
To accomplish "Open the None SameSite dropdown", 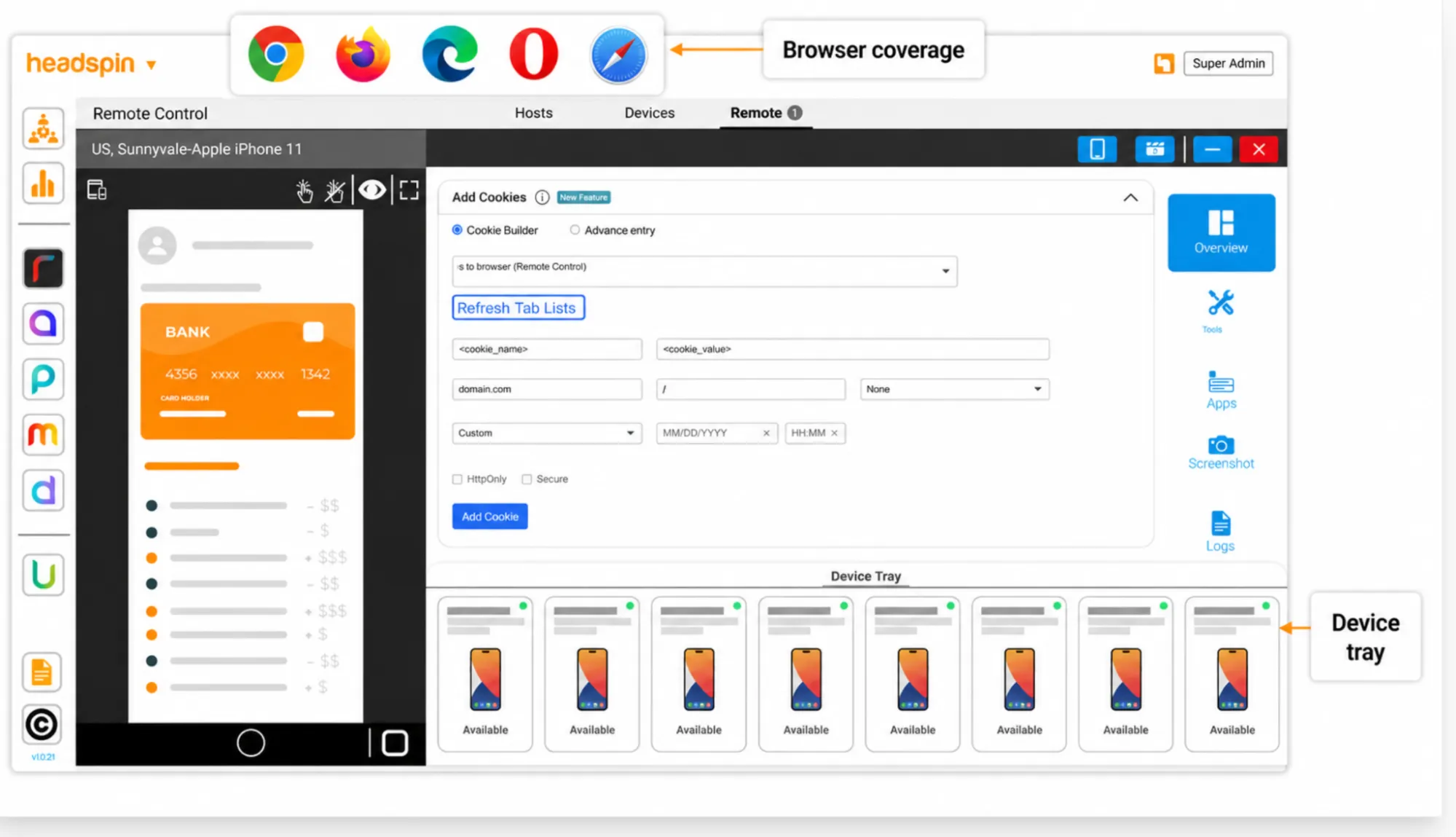I will point(954,389).
